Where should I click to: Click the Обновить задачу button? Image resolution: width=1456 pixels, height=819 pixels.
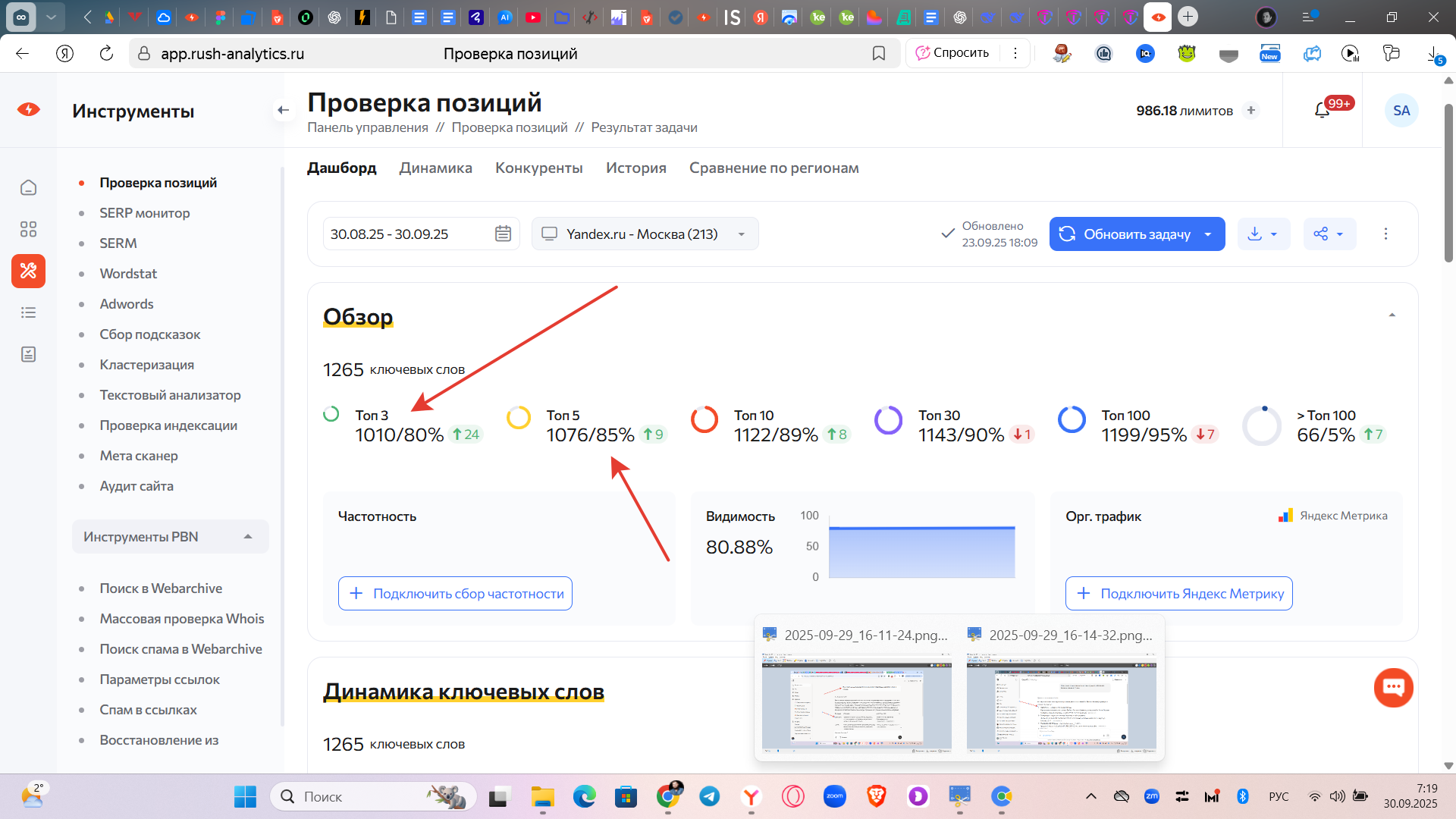1125,234
